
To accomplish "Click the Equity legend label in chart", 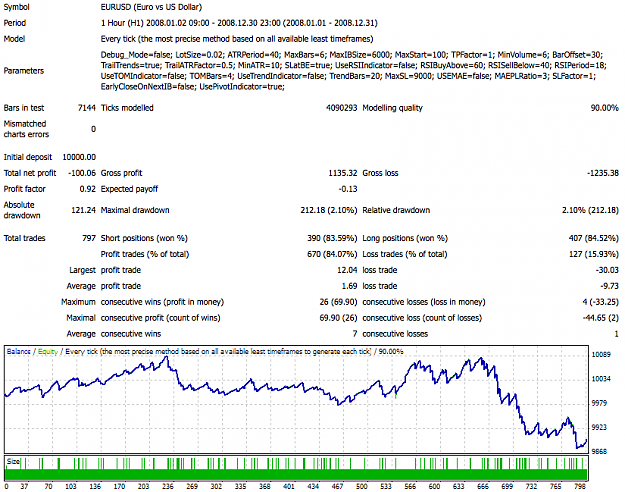I will pos(48,352).
